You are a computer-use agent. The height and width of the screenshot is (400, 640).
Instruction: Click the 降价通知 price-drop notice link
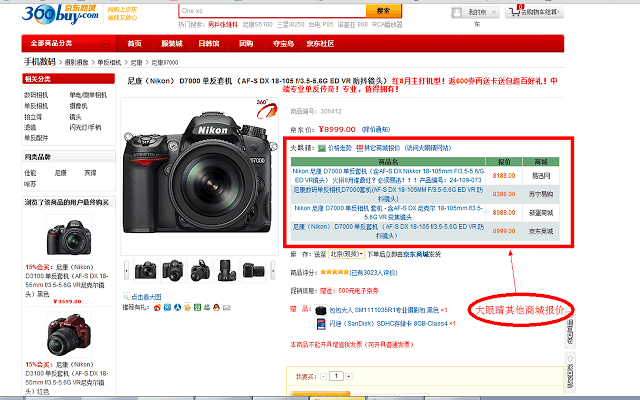(376, 129)
